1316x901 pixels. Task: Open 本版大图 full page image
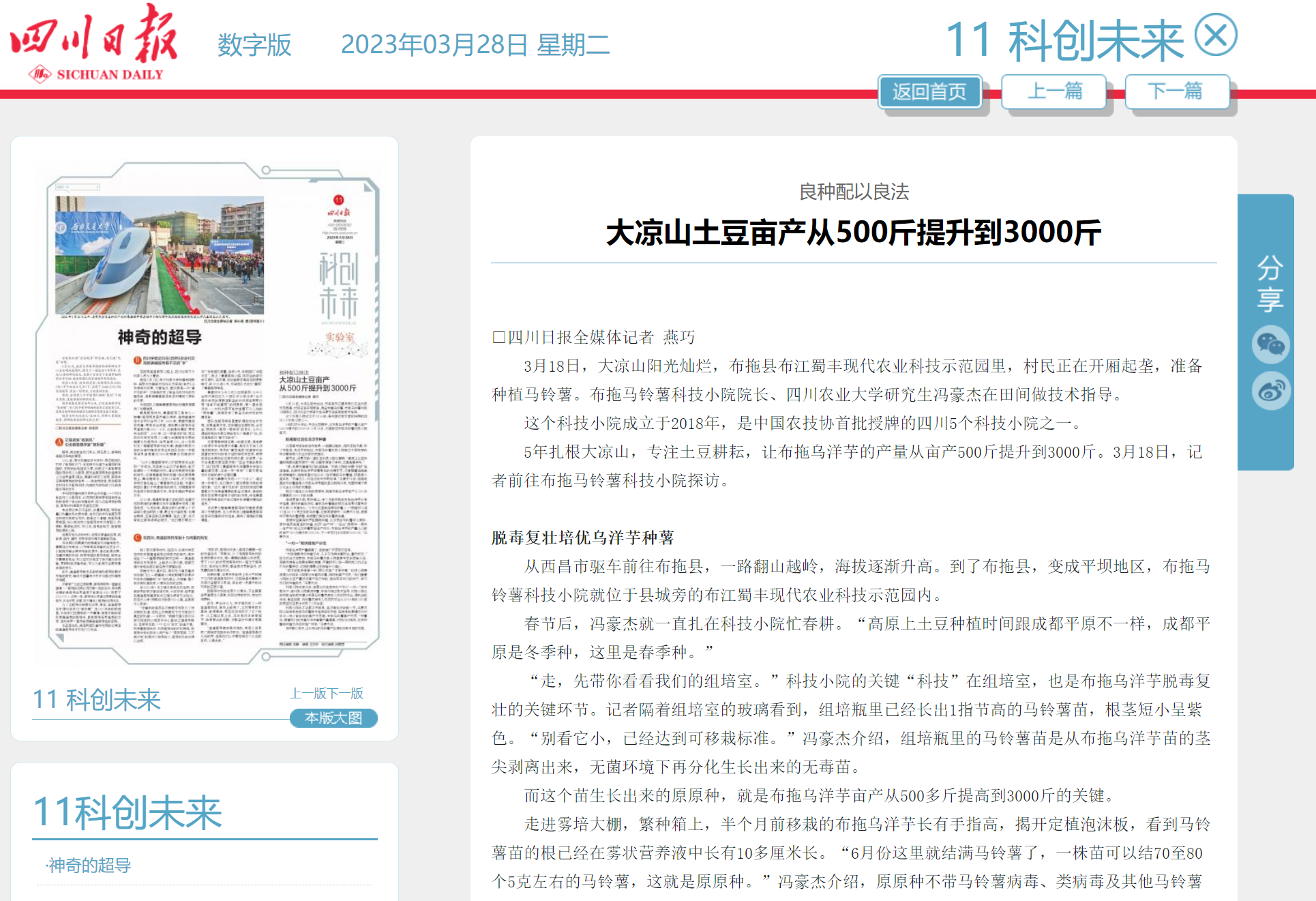click(x=333, y=718)
